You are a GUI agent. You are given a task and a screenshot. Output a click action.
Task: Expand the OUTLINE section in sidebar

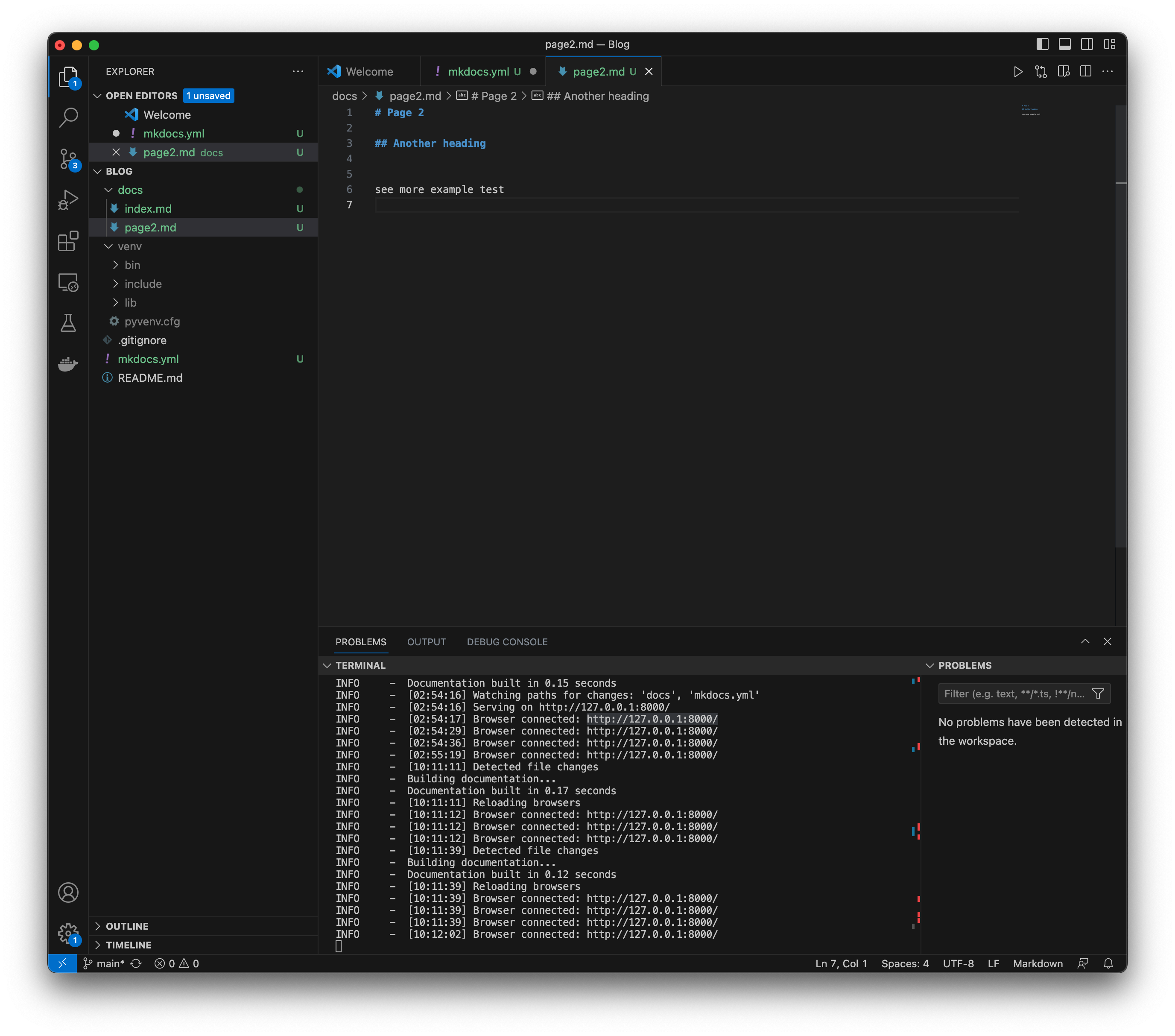point(126,924)
